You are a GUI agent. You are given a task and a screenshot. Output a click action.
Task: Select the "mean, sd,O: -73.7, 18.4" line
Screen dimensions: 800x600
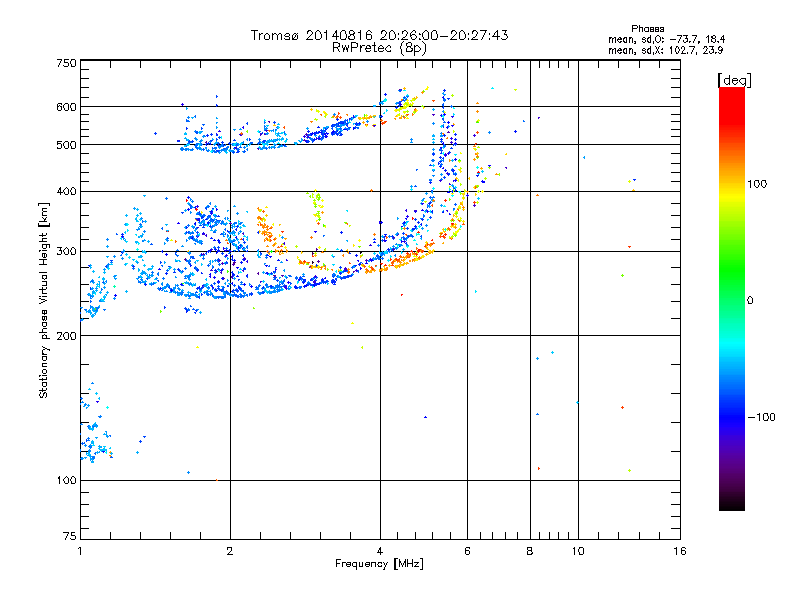pyautogui.click(x=666, y=39)
